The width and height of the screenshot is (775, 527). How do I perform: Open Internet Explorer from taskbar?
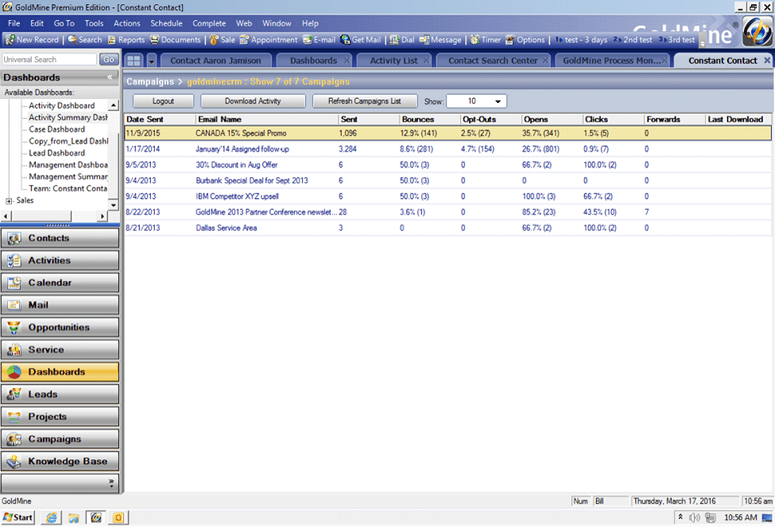(x=51, y=518)
